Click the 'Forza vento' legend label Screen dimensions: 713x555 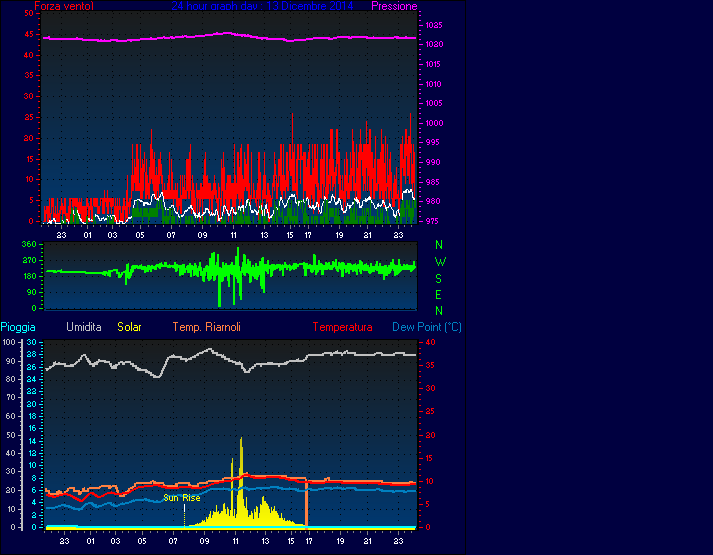click(x=64, y=6)
